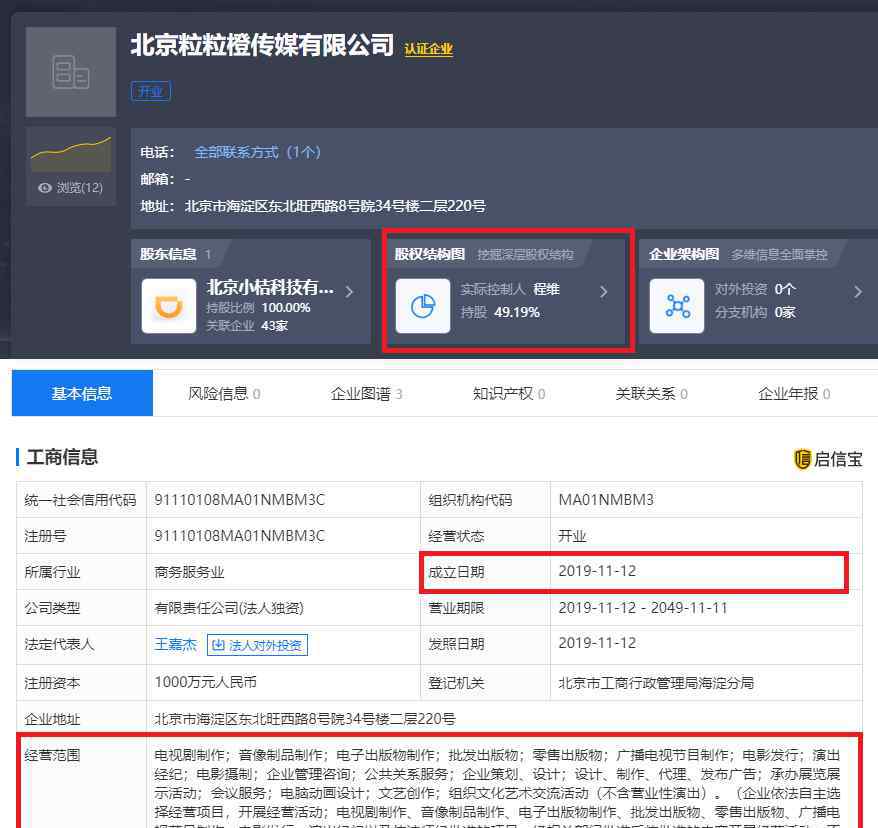Image resolution: width=878 pixels, height=828 pixels.
Task: Click the 启信宝 shield logo icon
Action: [x=802, y=459]
